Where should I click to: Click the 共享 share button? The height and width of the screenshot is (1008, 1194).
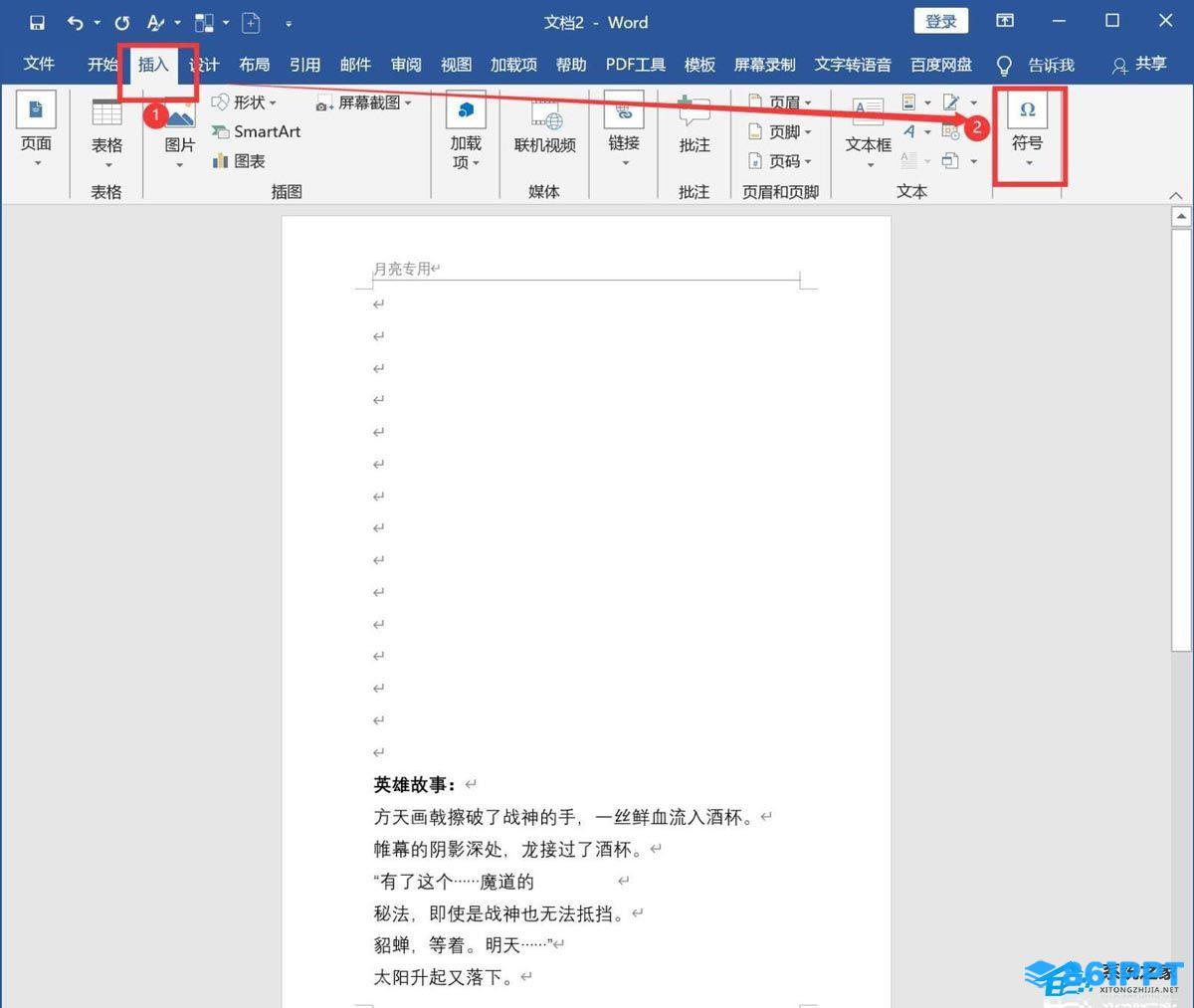click(1139, 64)
